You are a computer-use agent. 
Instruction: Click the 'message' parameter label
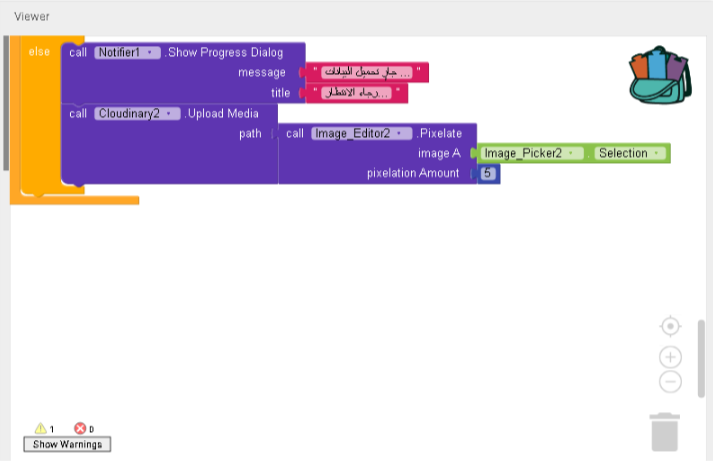(261, 73)
